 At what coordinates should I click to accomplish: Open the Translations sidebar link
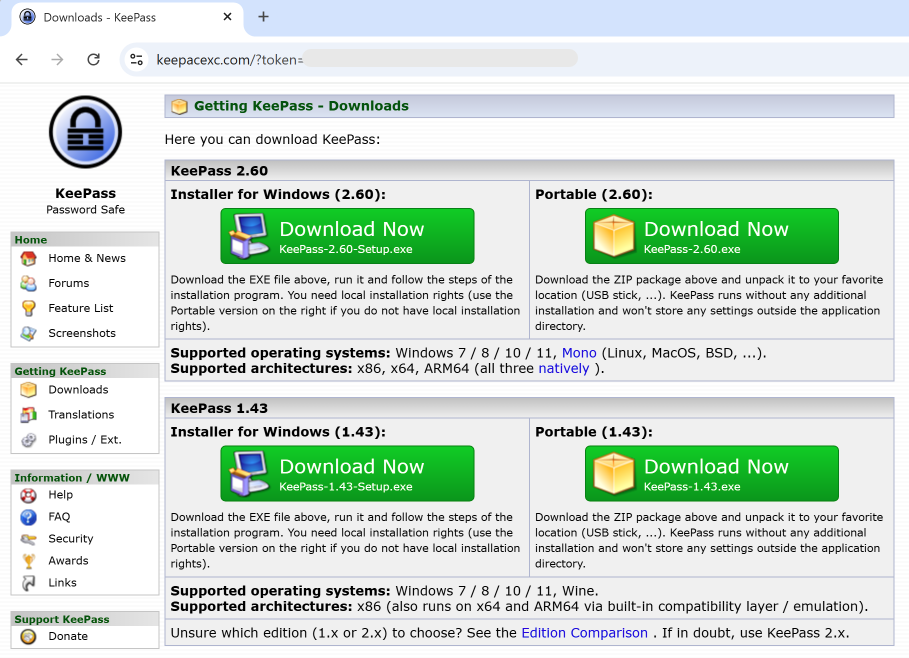click(x=81, y=415)
